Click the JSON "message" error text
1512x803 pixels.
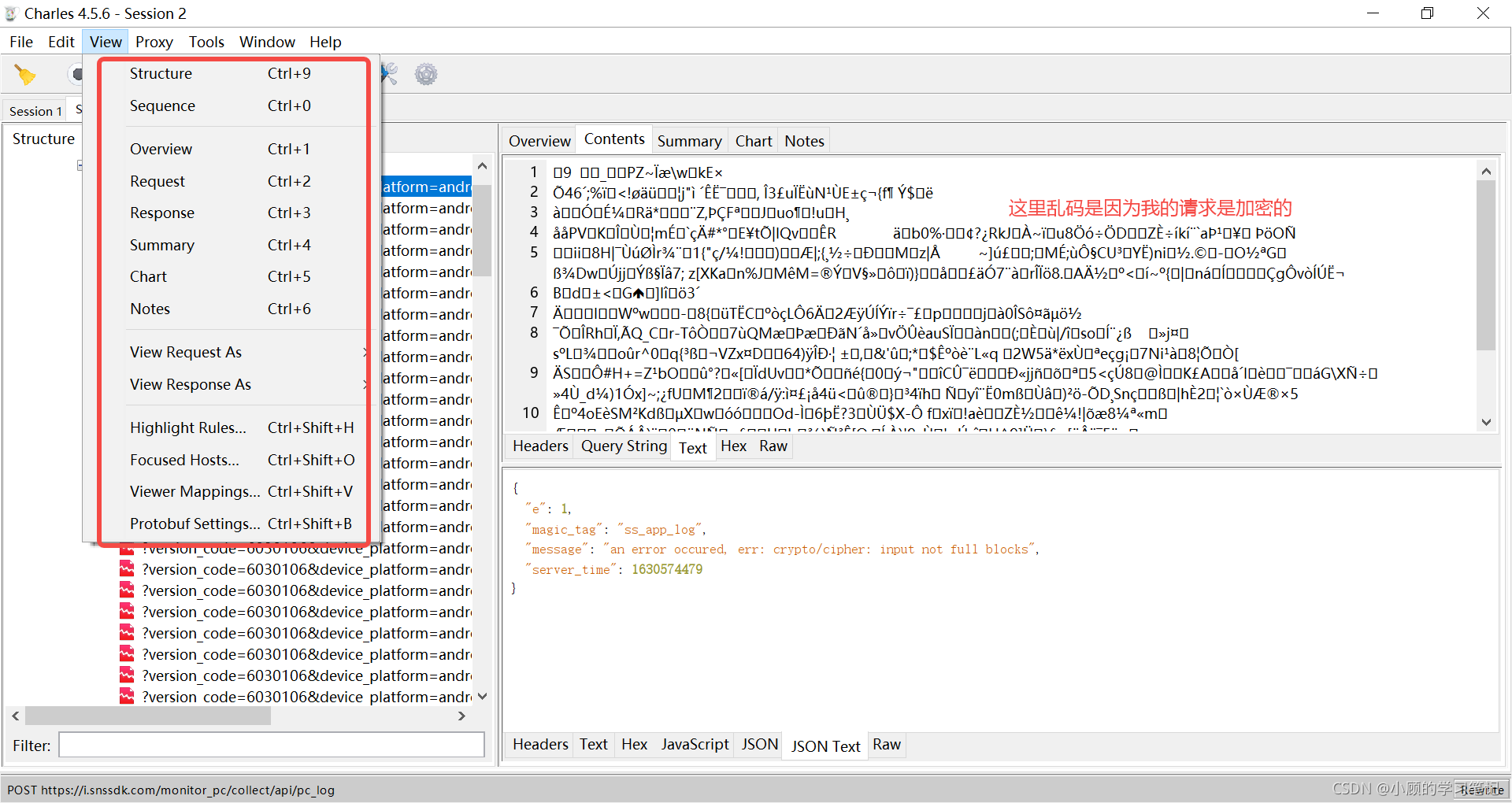(821, 549)
